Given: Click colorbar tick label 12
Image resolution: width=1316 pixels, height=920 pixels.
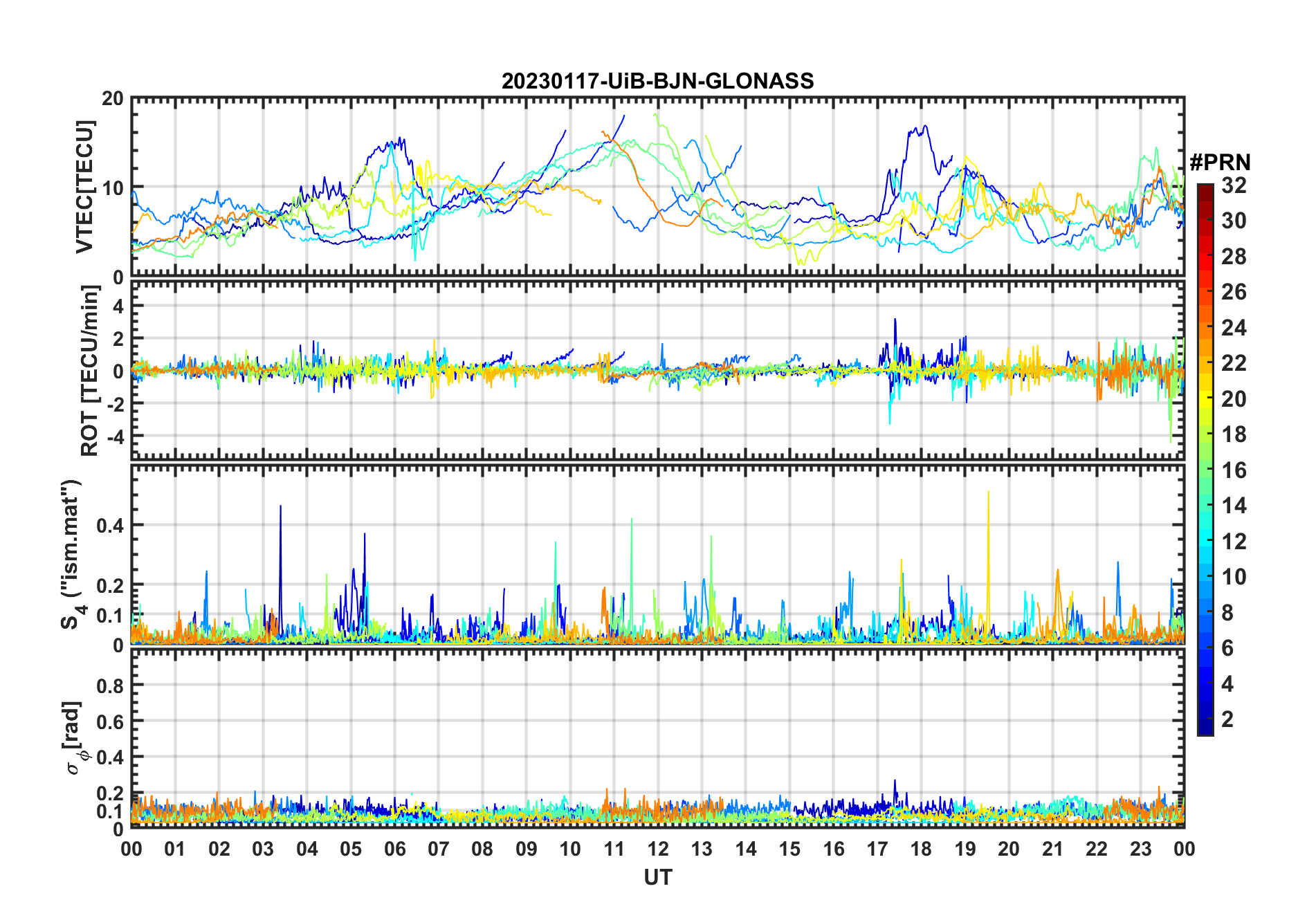Looking at the screenshot, I should 1234,541.
